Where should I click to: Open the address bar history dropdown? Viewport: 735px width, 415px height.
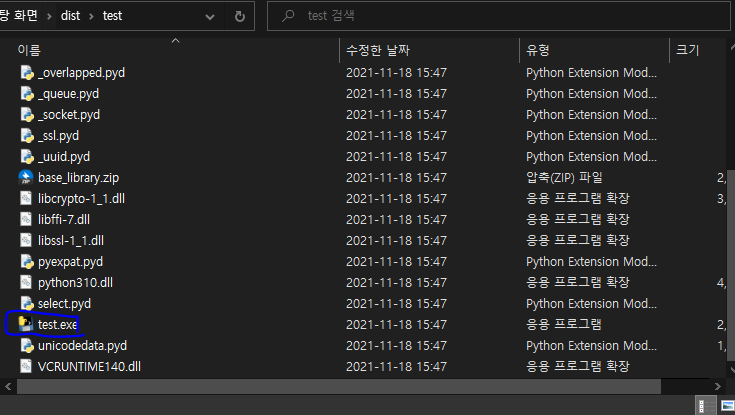(210, 17)
